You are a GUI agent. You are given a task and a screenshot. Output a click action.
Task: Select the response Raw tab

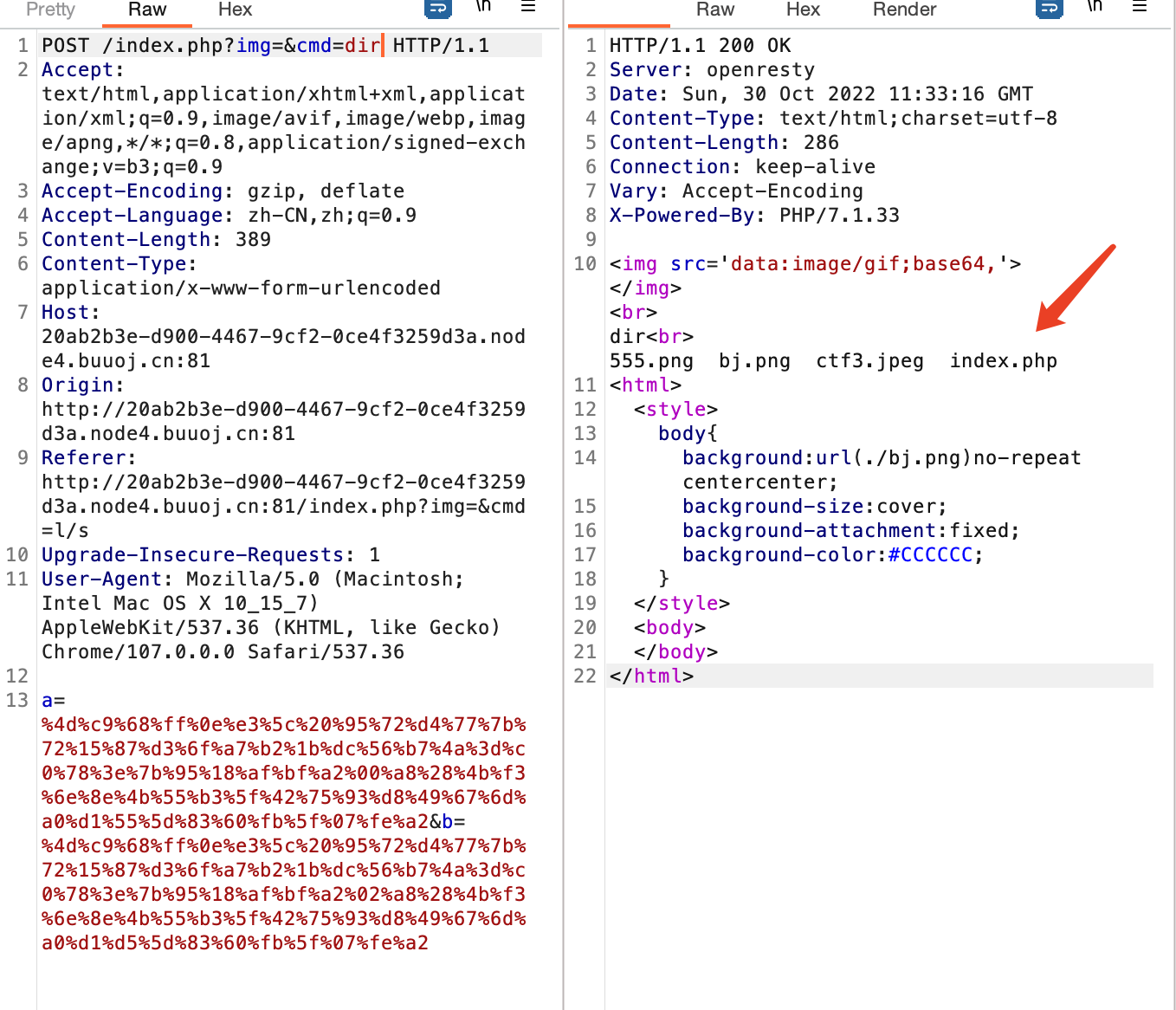coord(715,10)
